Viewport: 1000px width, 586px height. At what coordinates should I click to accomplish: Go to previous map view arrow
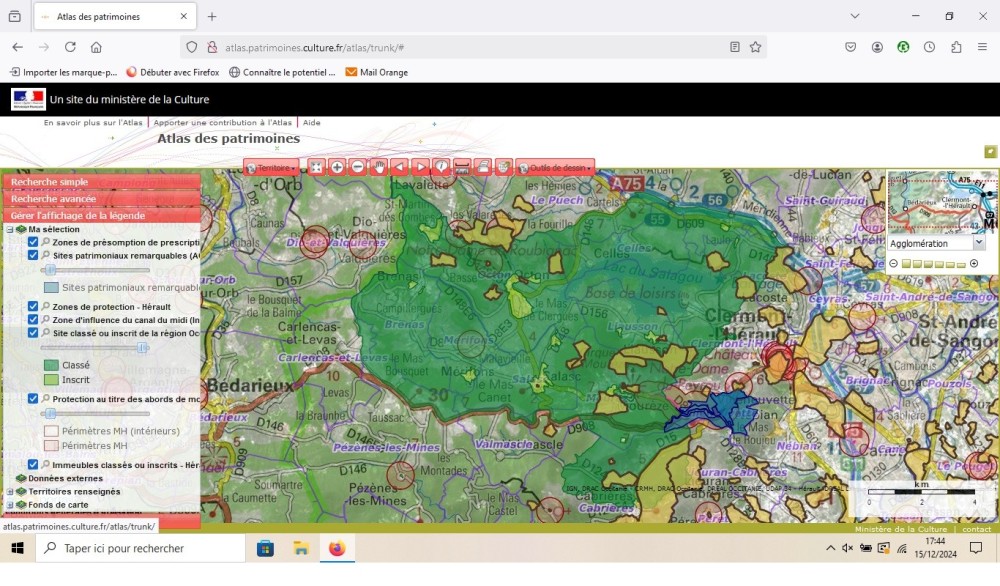pyautogui.click(x=400, y=167)
